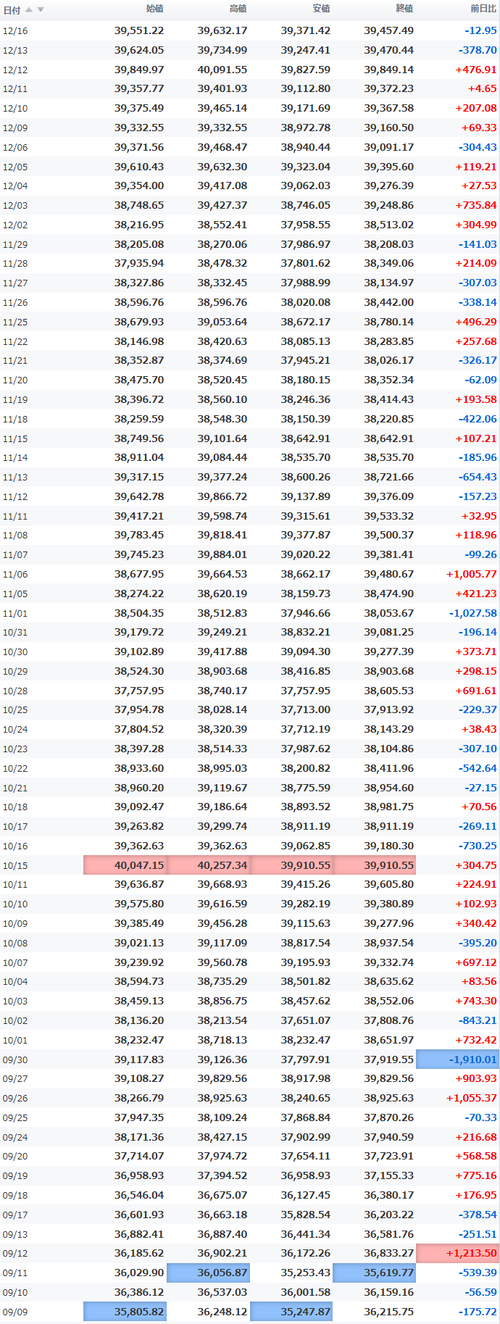
Task: Select the 高値 column header
Action: coord(238,9)
